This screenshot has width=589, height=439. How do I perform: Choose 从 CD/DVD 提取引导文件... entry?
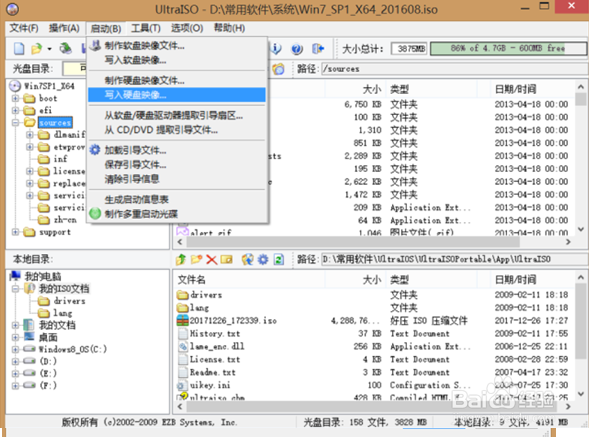click(177, 130)
